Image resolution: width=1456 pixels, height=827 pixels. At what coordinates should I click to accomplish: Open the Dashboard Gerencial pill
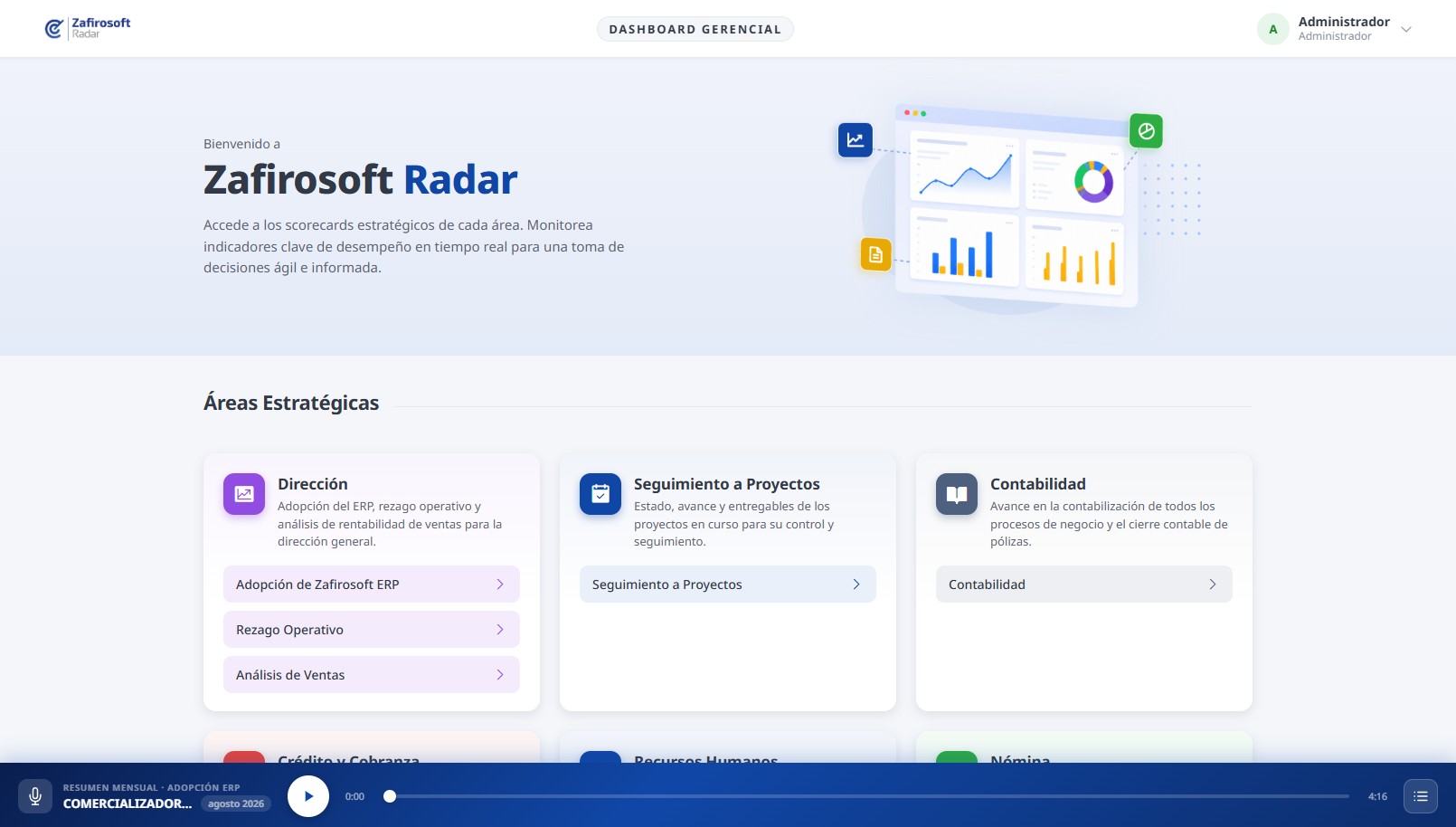(x=695, y=29)
